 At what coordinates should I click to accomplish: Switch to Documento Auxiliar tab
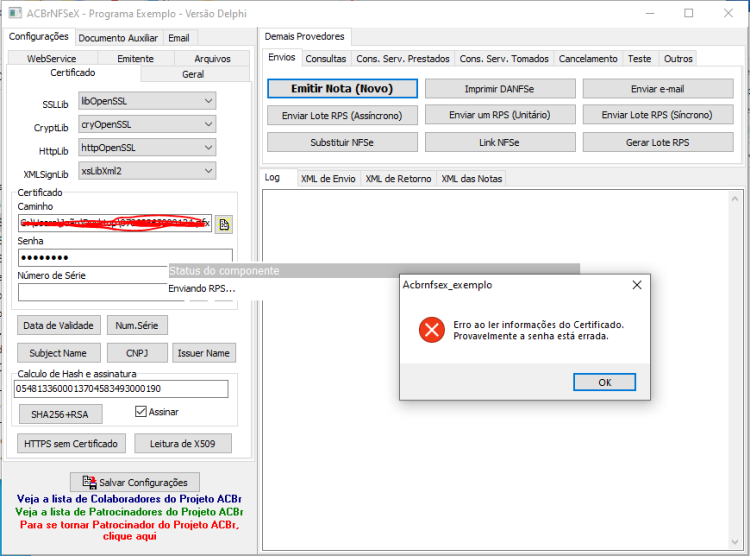[x=118, y=38]
